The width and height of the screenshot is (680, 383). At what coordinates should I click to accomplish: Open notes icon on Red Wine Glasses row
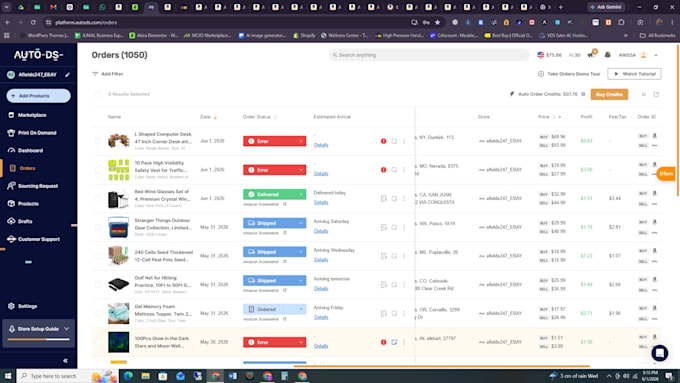click(394, 198)
